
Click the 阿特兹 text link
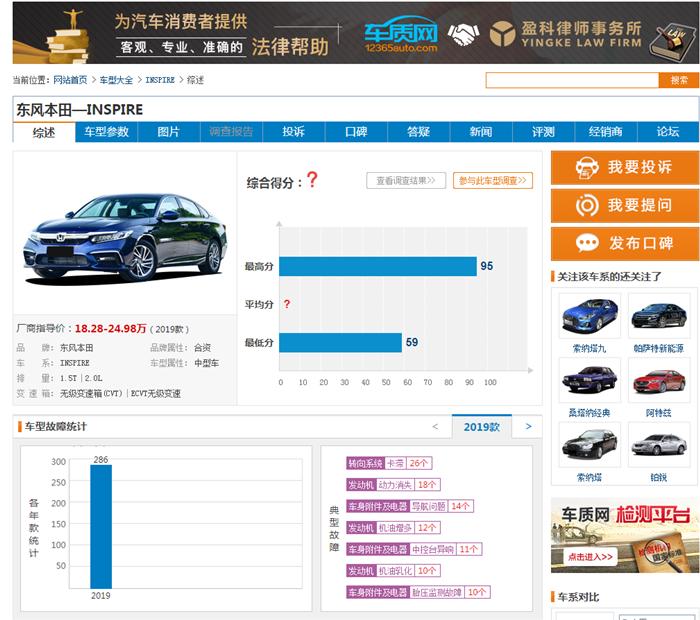(659, 413)
